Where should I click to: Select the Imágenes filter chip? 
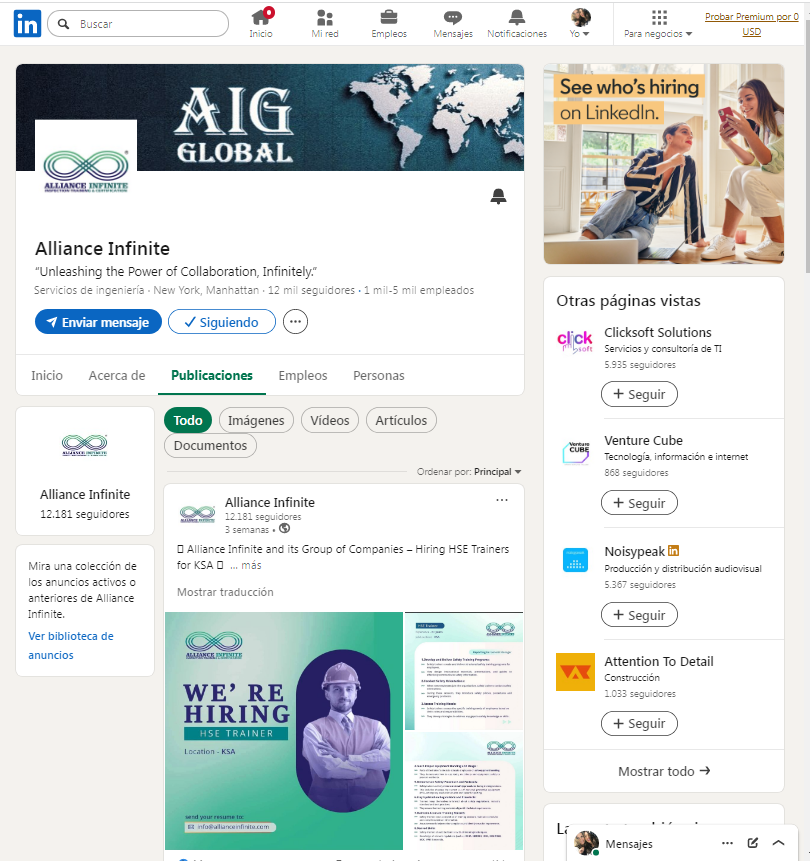pos(256,420)
